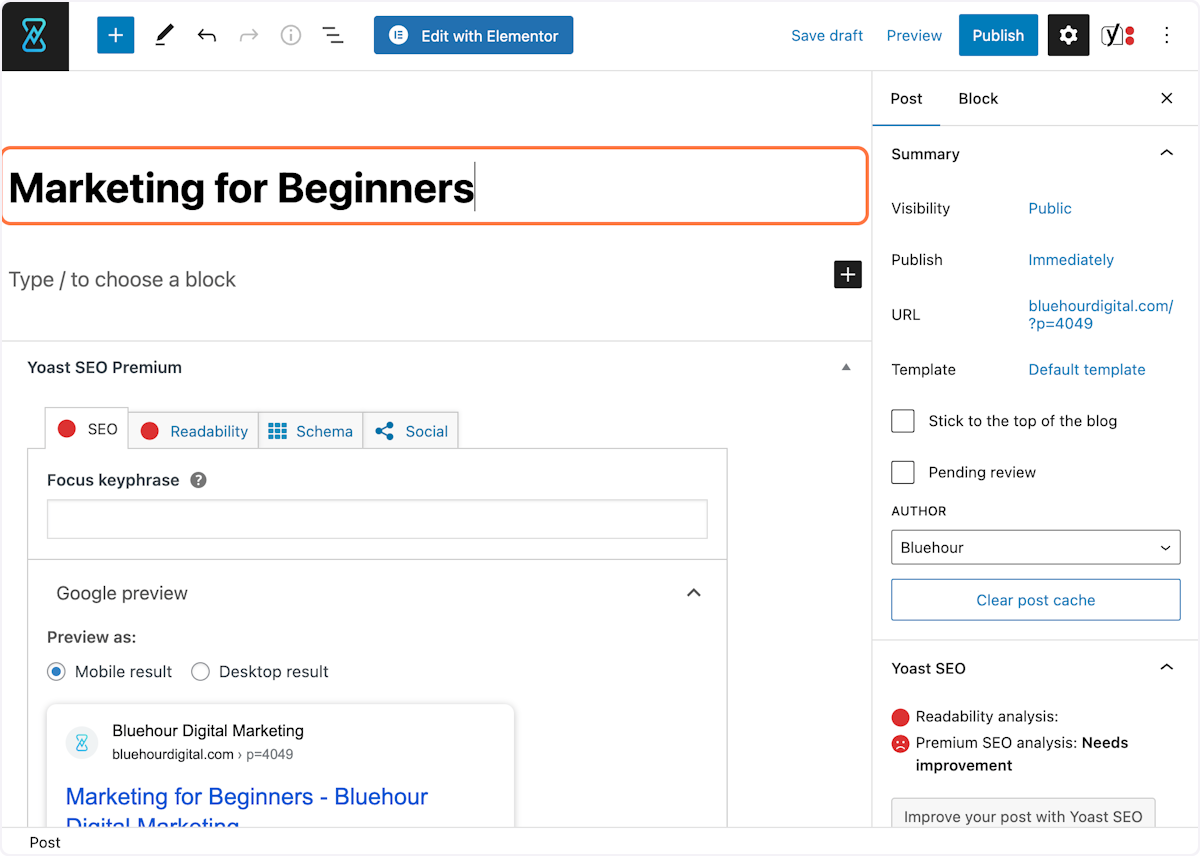Click the Focus keyphrase input field
Image resolution: width=1200 pixels, height=856 pixels.
pyautogui.click(x=377, y=519)
